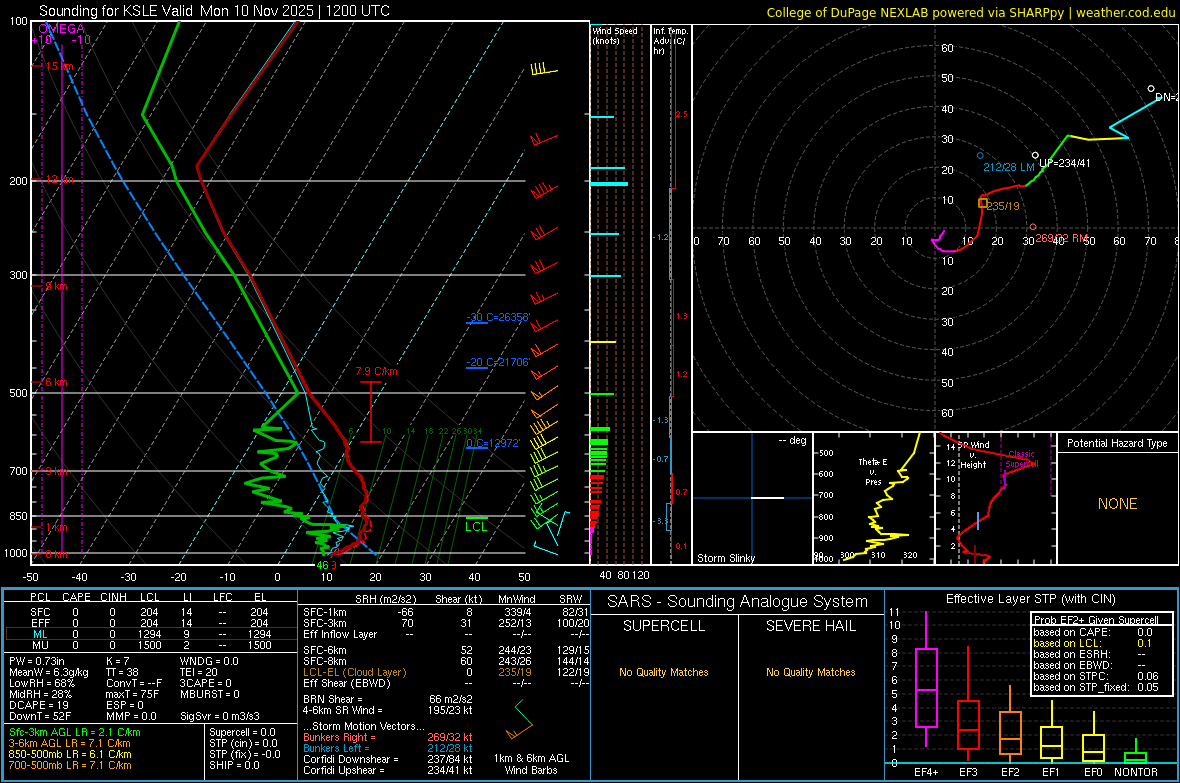Click the 500 pressure level label
The image size is (1180, 783).
pos(18,392)
